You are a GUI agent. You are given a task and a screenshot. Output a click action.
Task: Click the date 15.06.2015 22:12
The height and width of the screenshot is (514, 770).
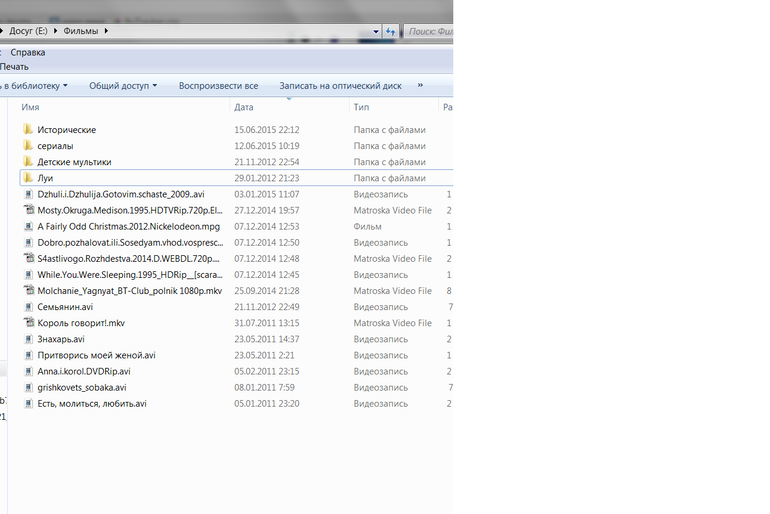[267, 130]
